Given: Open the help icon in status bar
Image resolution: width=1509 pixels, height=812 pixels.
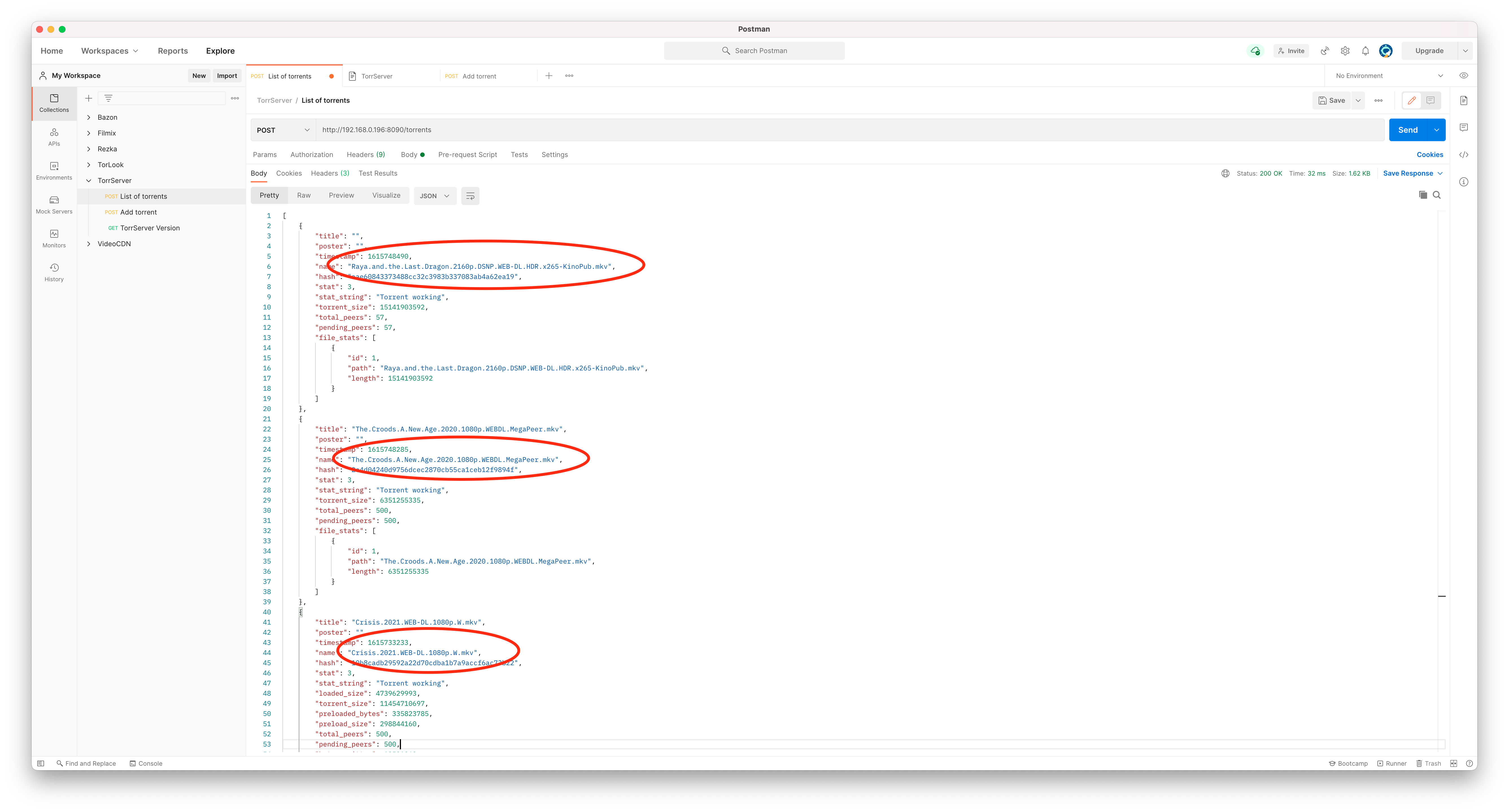Looking at the screenshot, I should click(1469, 763).
